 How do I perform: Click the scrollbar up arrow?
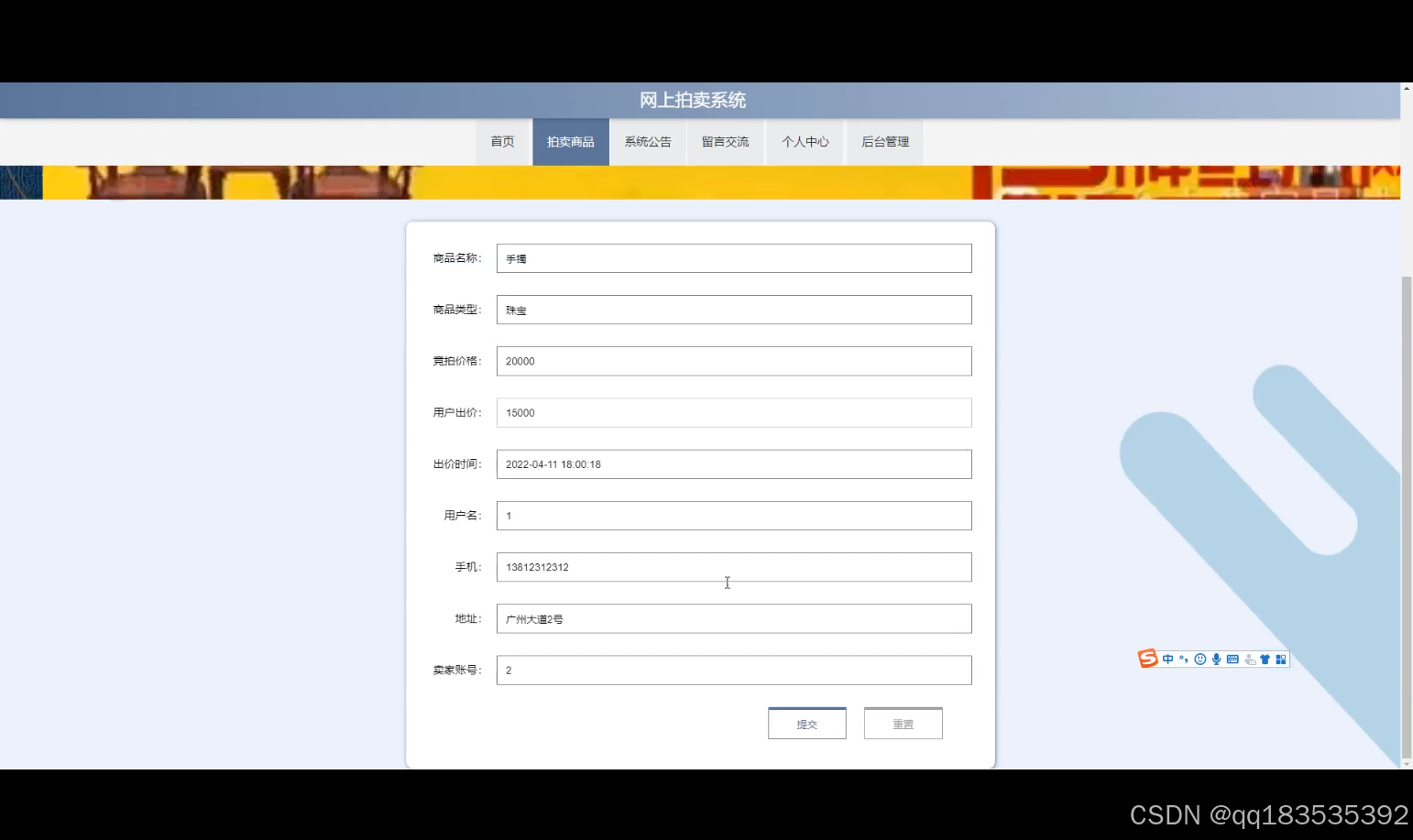click(1407, 88)
